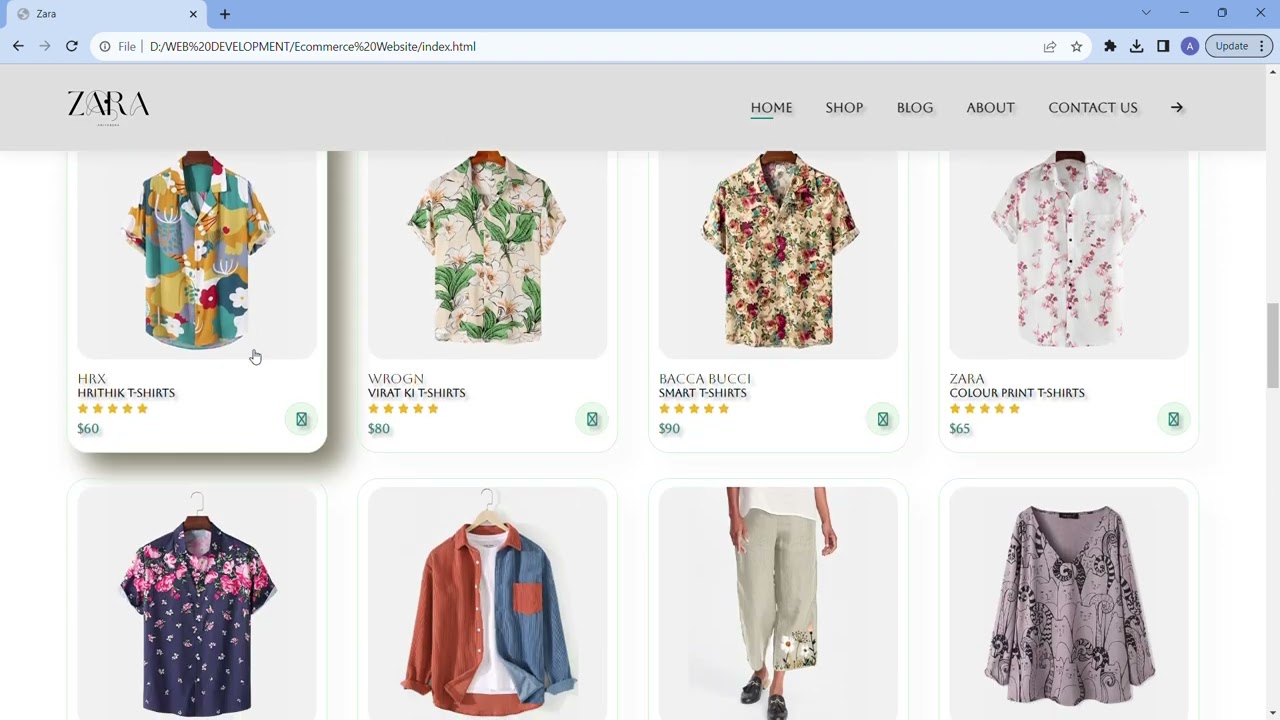Click the $65 price
1280x720 pixels.
pos(960,429)
